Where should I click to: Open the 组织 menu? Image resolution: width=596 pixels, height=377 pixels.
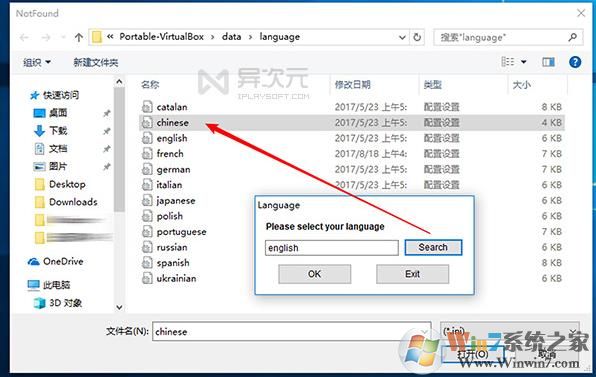pyautogui.click(x=37, y=62)
